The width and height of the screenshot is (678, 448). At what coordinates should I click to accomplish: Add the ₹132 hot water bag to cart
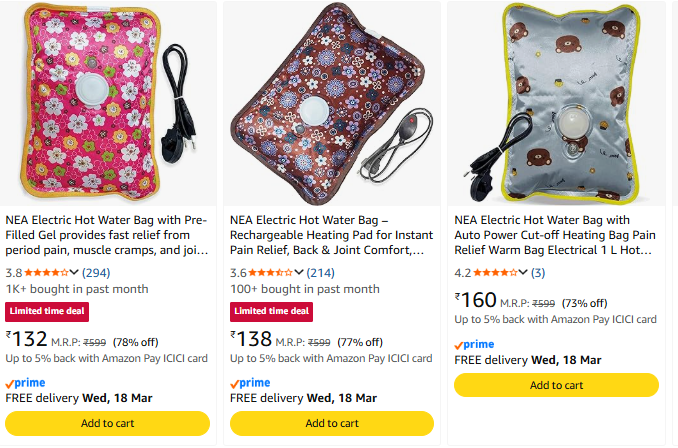(x=108, y=423)
